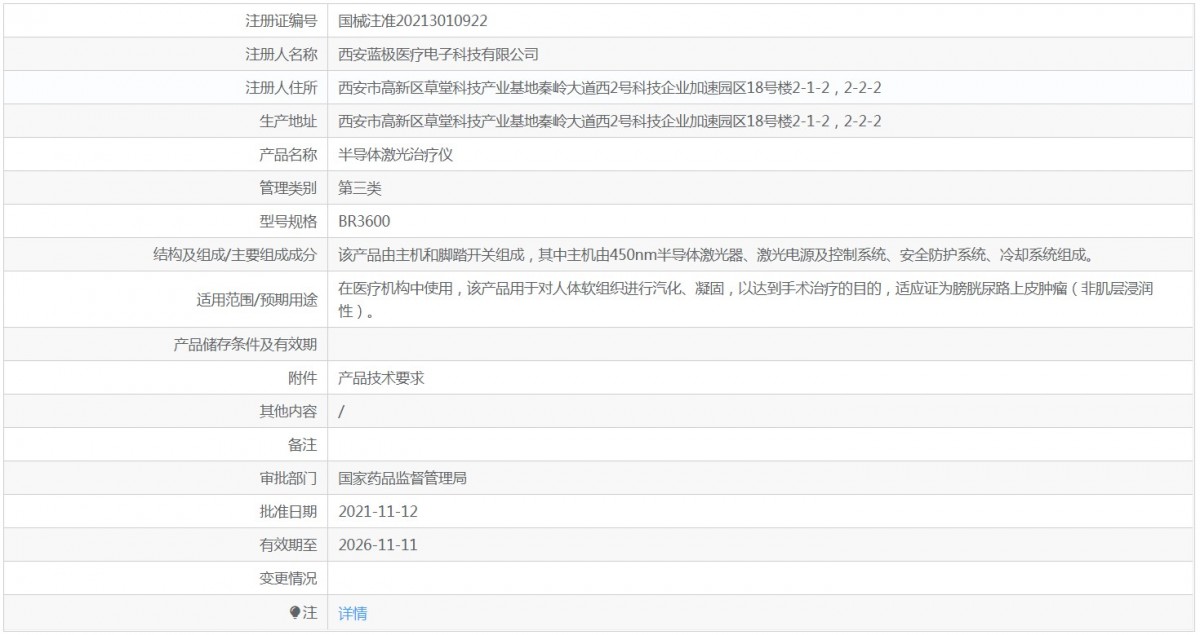The height and width of the screenshot is (635, 1200).
Task: Click the 有效期至 label
Action: (x=288, y=545)
